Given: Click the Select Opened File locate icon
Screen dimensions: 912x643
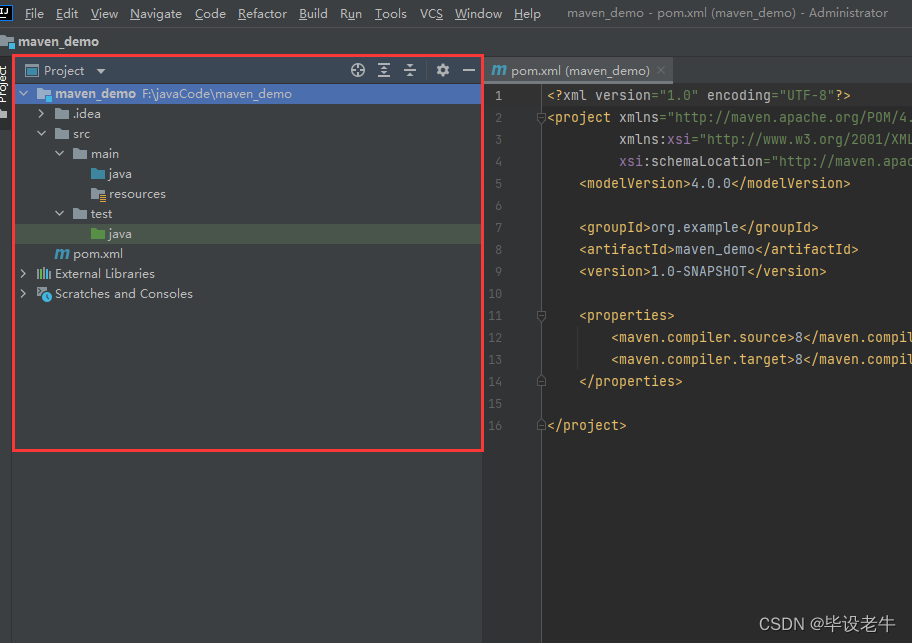Looking at the screenshot, I should click(358, 70).
